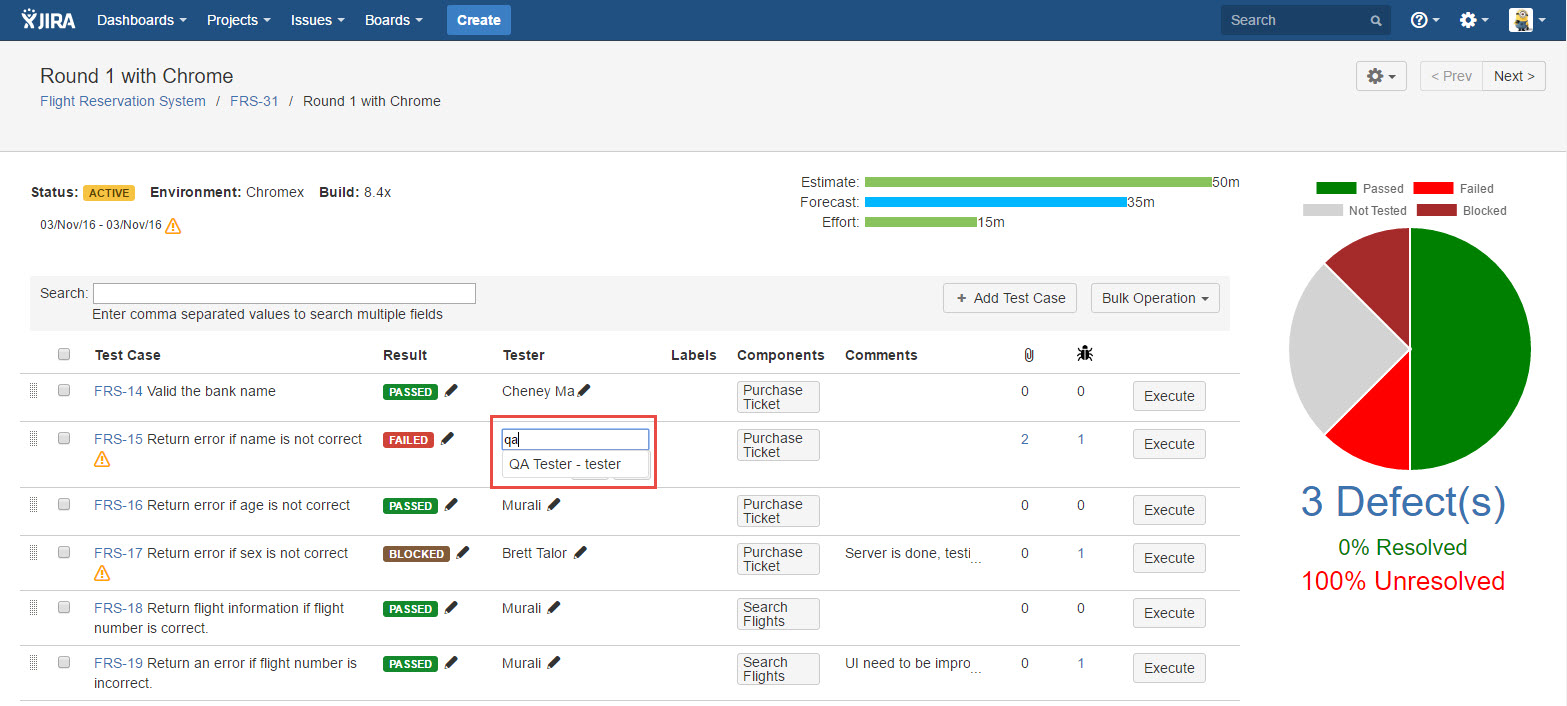Screen dimensions: 1567x706
Task: Open the help question mark menu
Action: click(1424, 20)
